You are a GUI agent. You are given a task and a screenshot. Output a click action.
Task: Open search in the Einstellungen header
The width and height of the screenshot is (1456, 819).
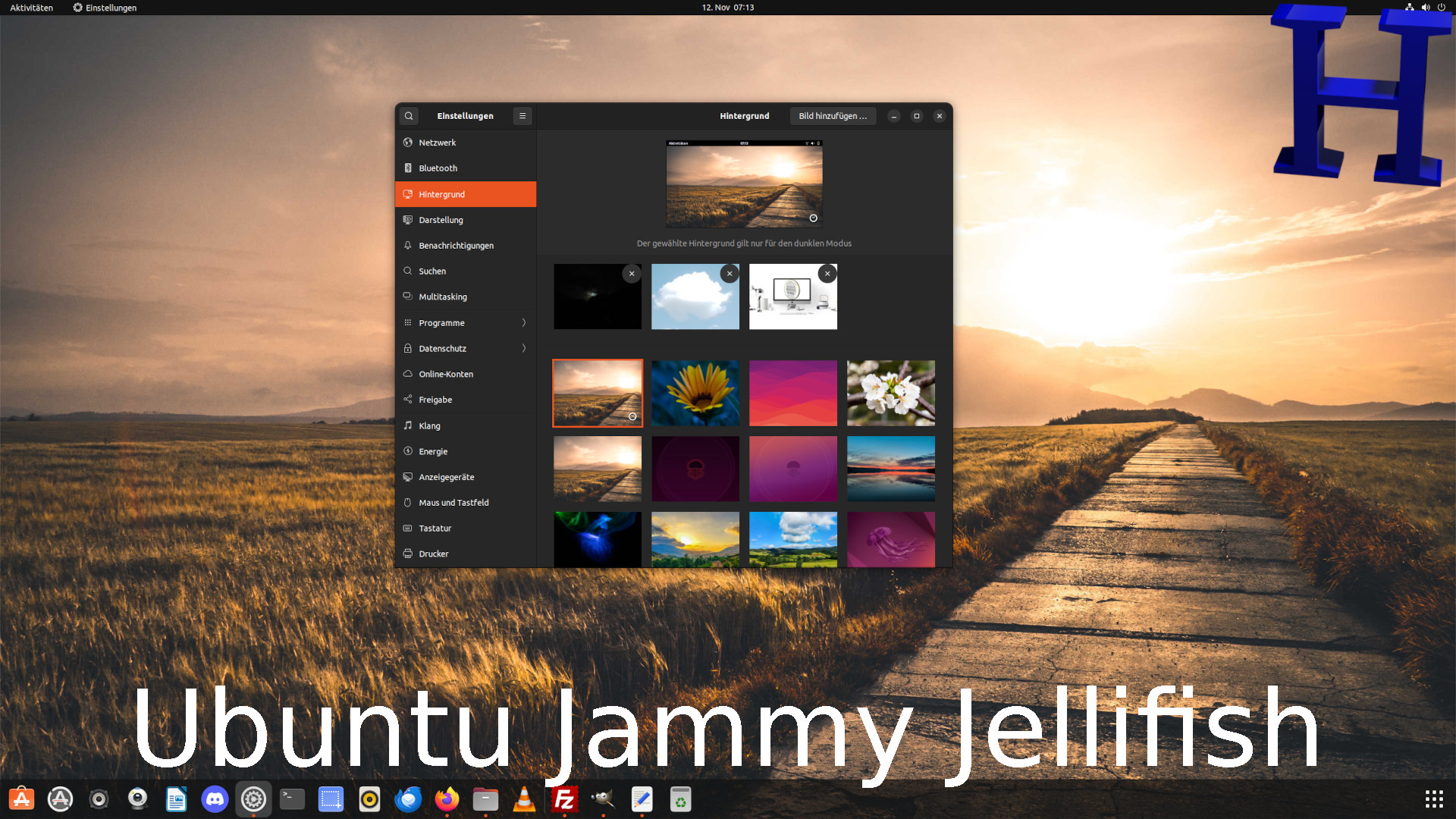[409, 116]
